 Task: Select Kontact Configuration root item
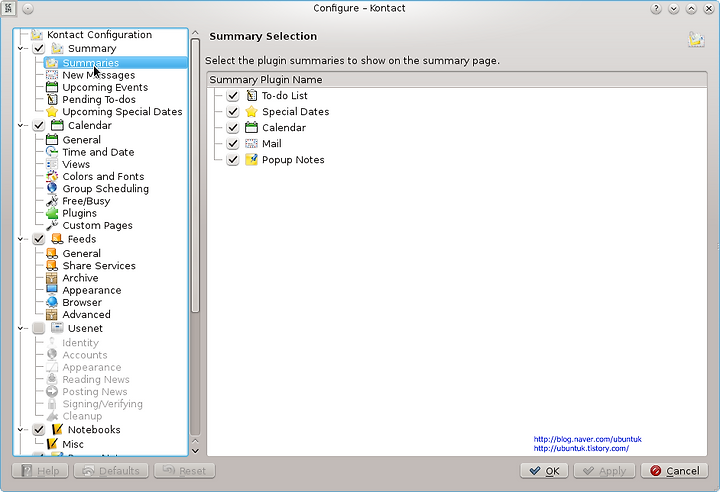click(99, 35)
